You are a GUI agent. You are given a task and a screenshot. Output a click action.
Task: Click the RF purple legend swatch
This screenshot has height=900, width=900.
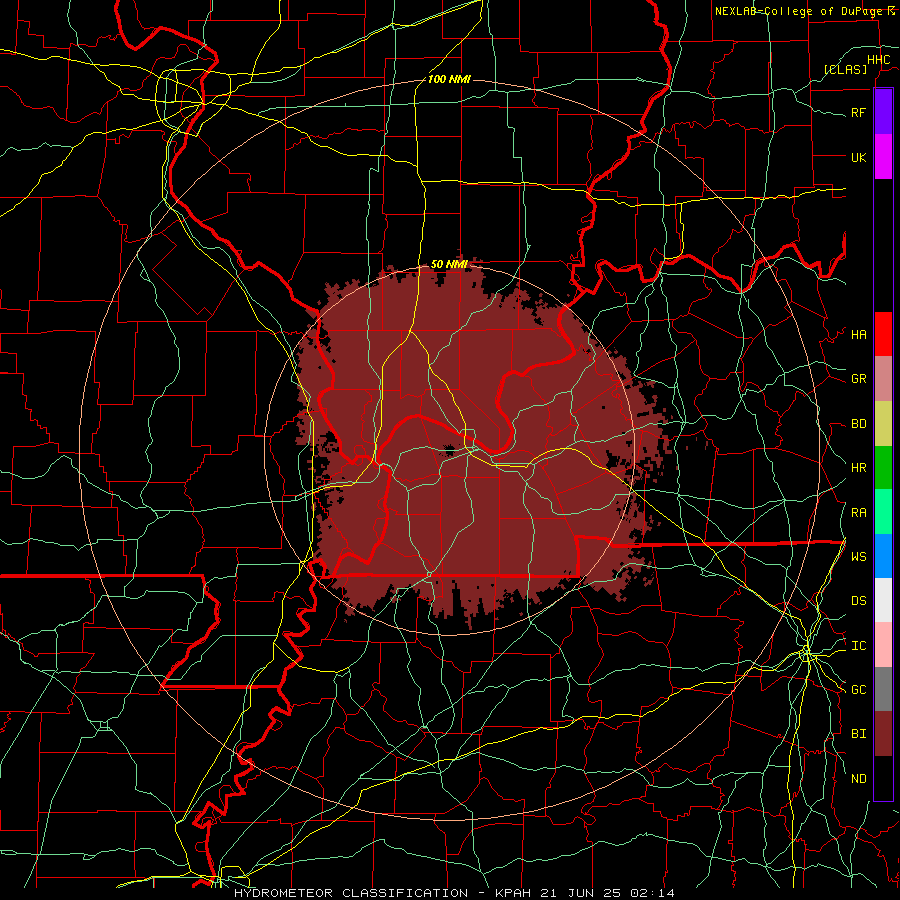point(883,112)
